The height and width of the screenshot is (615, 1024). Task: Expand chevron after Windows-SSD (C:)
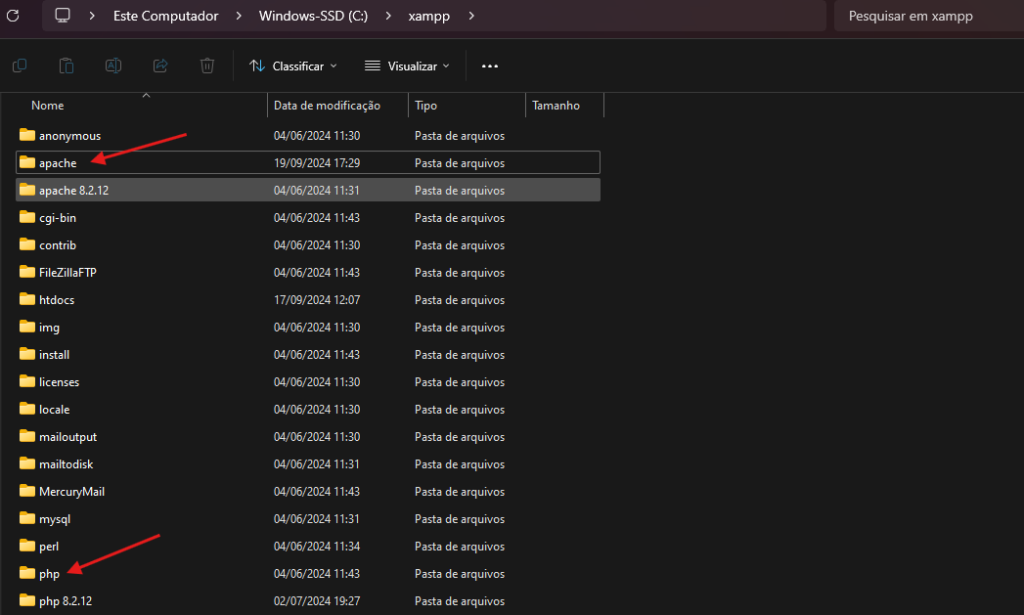388,16
